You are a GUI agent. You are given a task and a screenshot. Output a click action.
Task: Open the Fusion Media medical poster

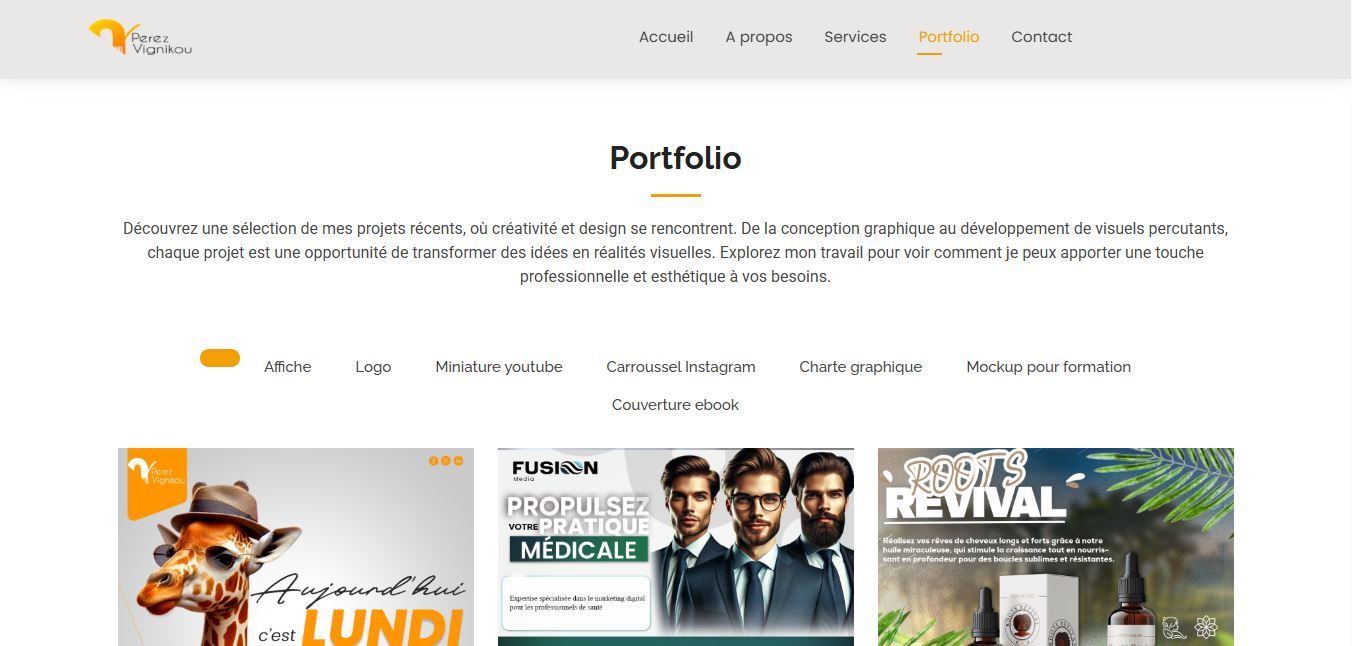[x=676, y=547]
